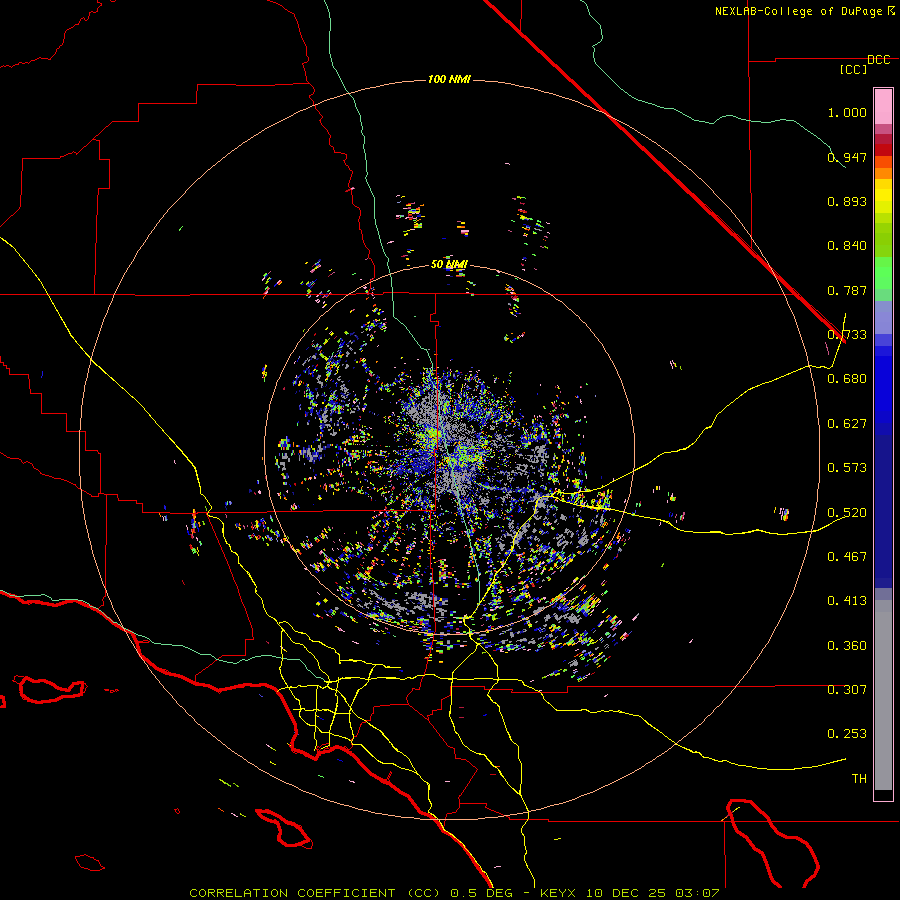The image size is (900, 900).
Task: Click the [CC] legend header
Action: (853, 69)
